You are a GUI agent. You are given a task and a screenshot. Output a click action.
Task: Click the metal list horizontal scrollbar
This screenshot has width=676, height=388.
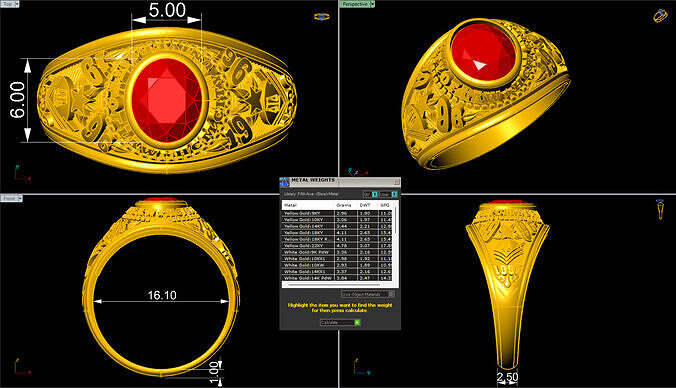pos(334,285)
